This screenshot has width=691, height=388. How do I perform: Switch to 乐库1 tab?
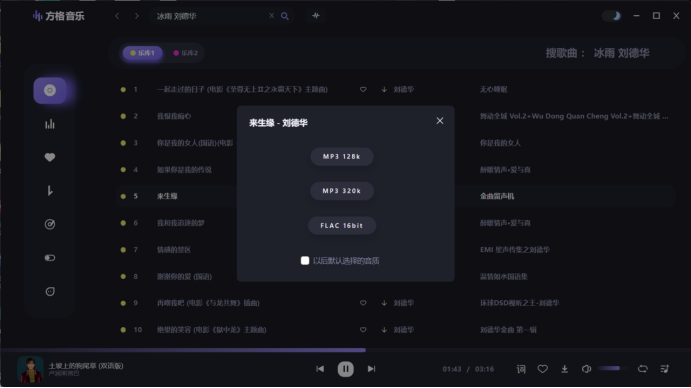click(142, 53)
